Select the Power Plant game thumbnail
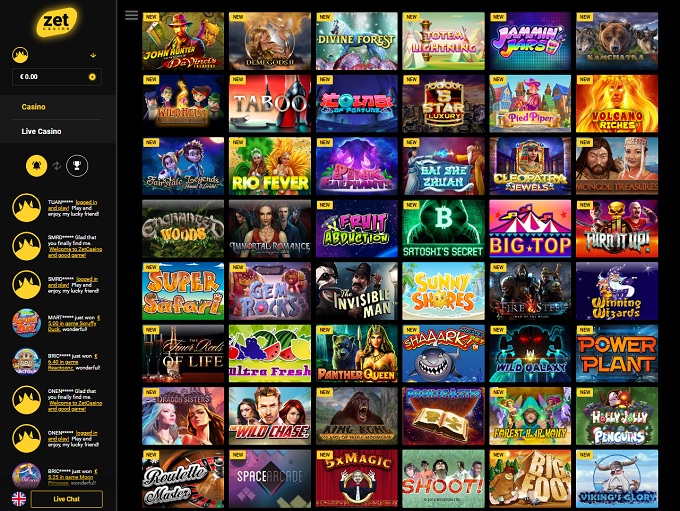 (x=617, y=354)
